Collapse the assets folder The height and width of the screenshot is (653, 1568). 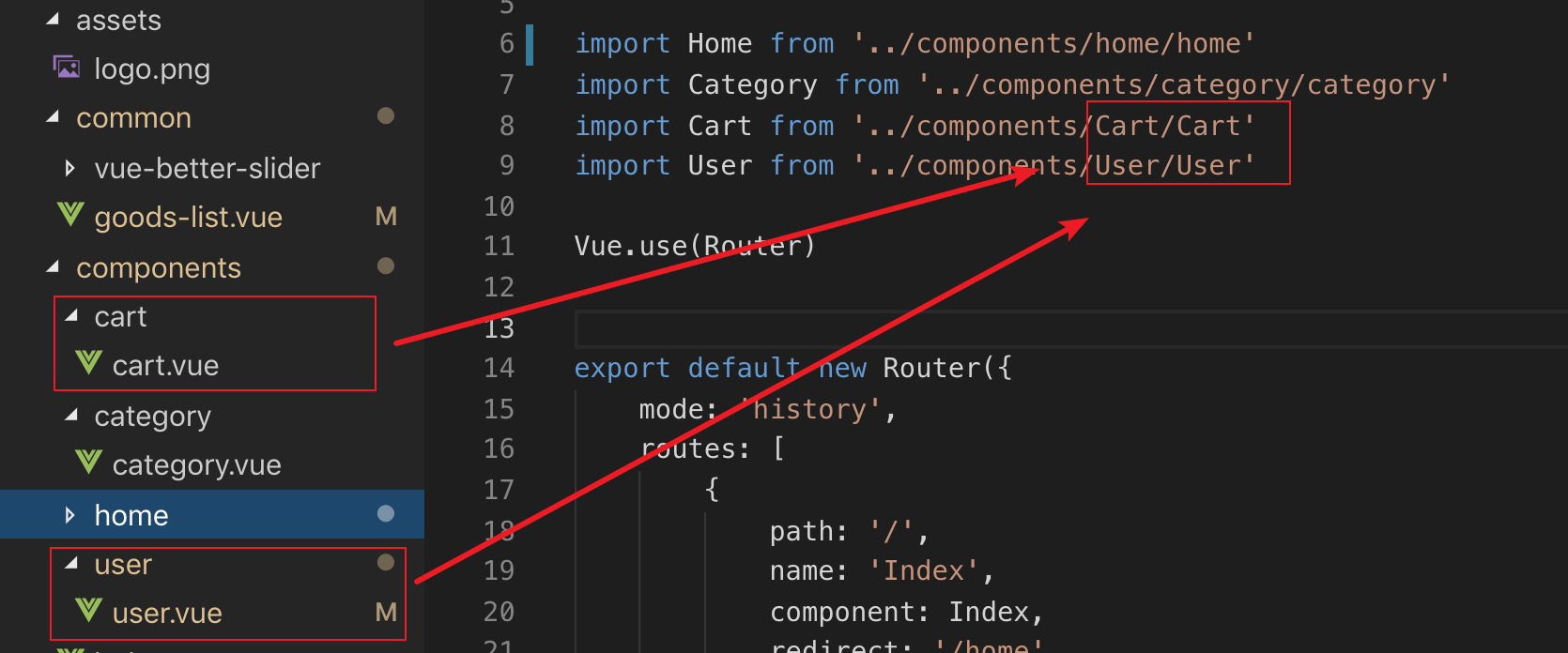coord(53,20)
